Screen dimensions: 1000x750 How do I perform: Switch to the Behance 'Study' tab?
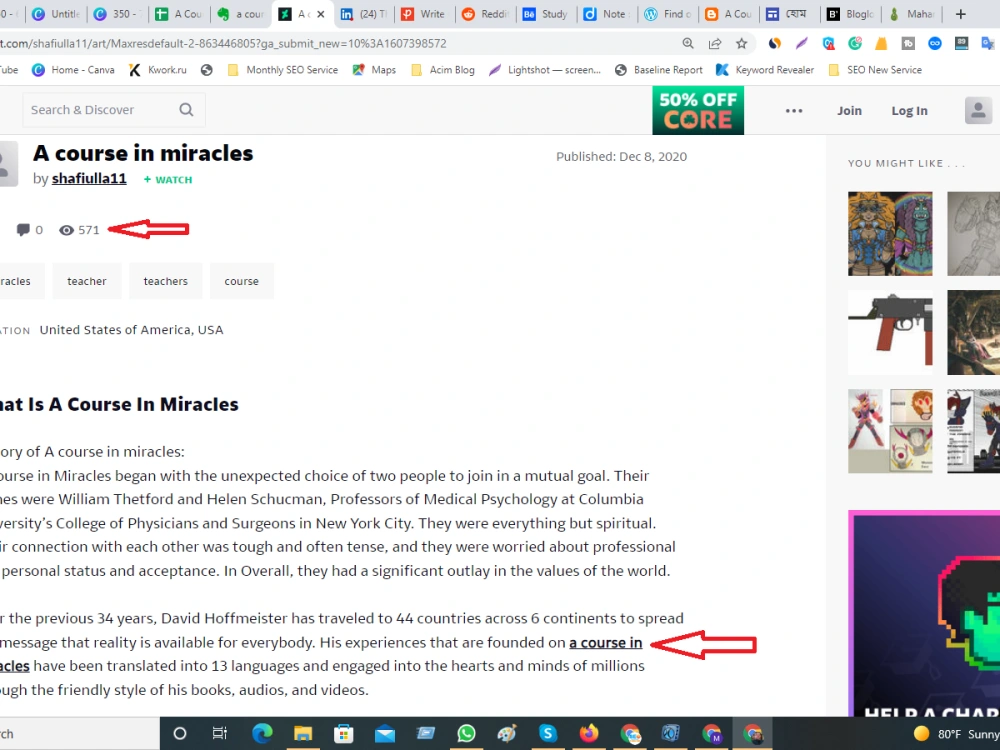[547, 14]
